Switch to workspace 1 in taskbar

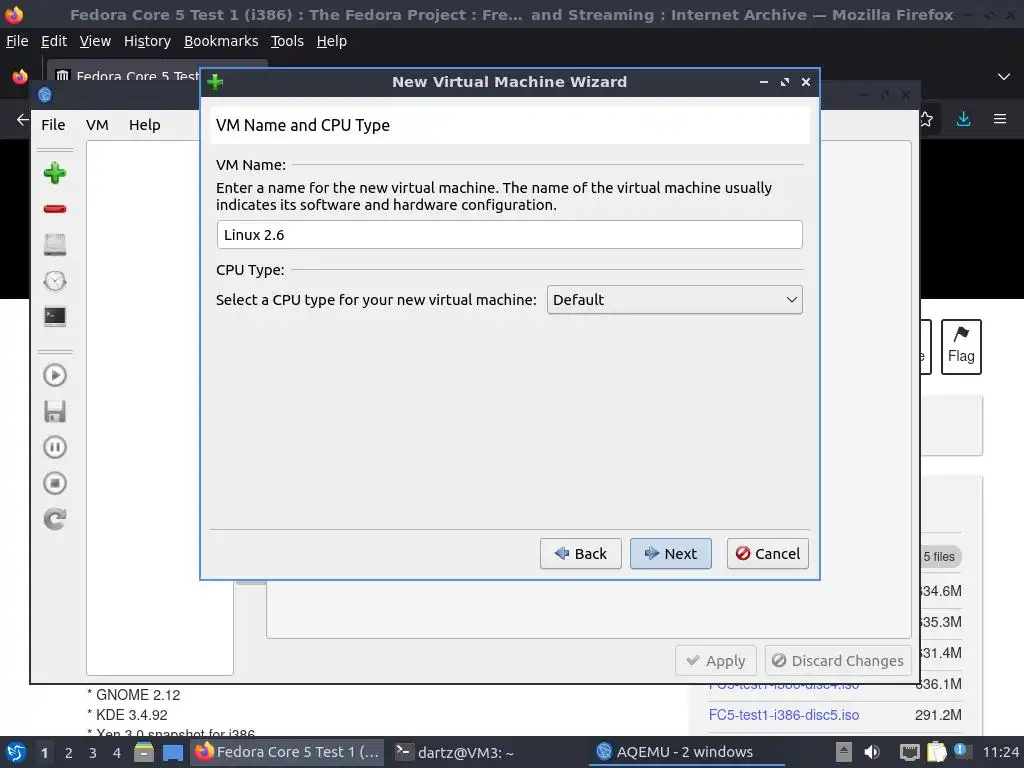(44, 753)
